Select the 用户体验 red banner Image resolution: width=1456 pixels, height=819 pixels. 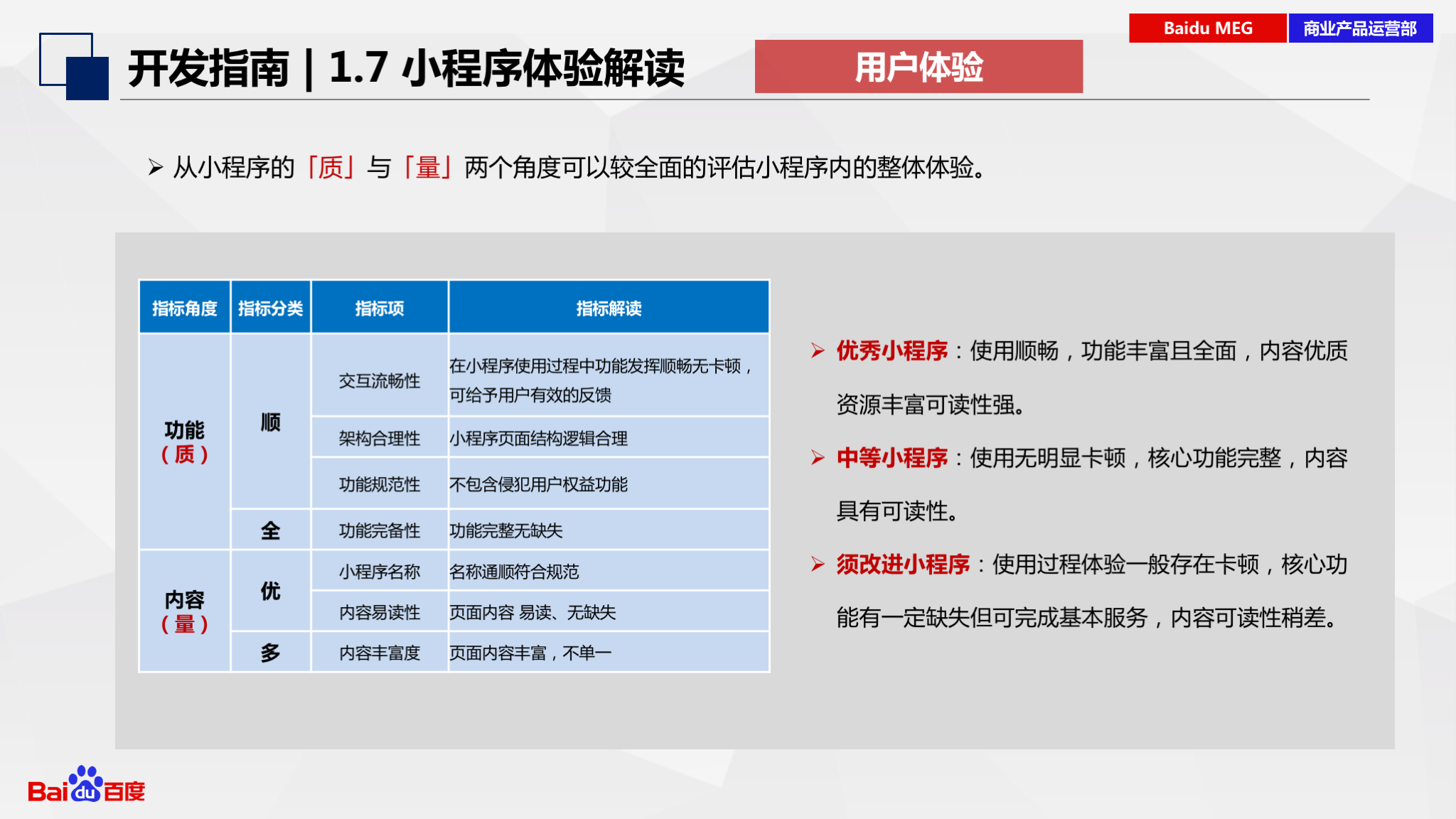tap(919, 67)
